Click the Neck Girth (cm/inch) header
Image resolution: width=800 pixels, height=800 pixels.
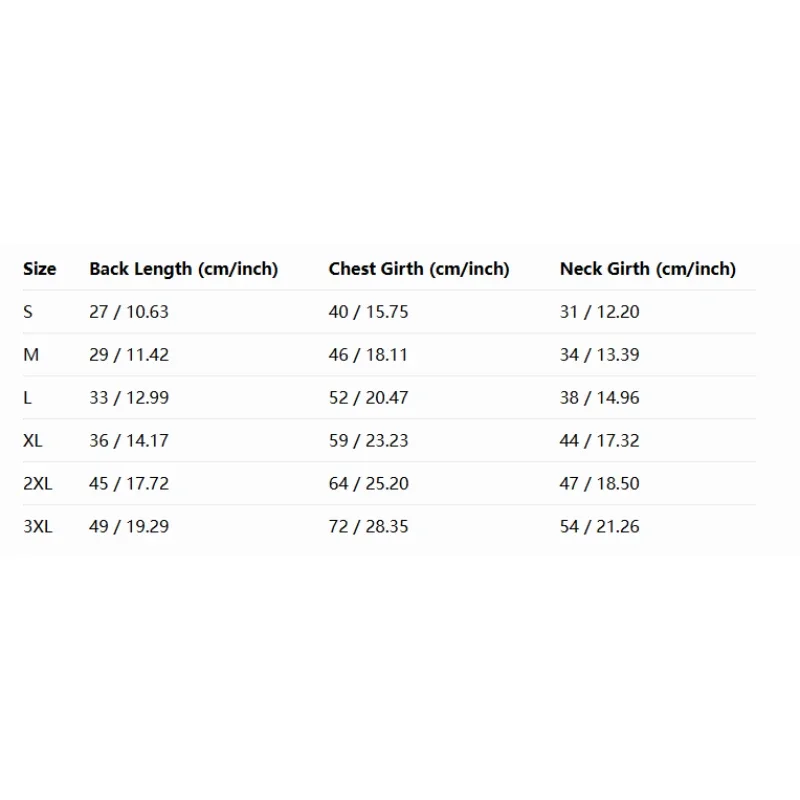(x=647, y=269)
